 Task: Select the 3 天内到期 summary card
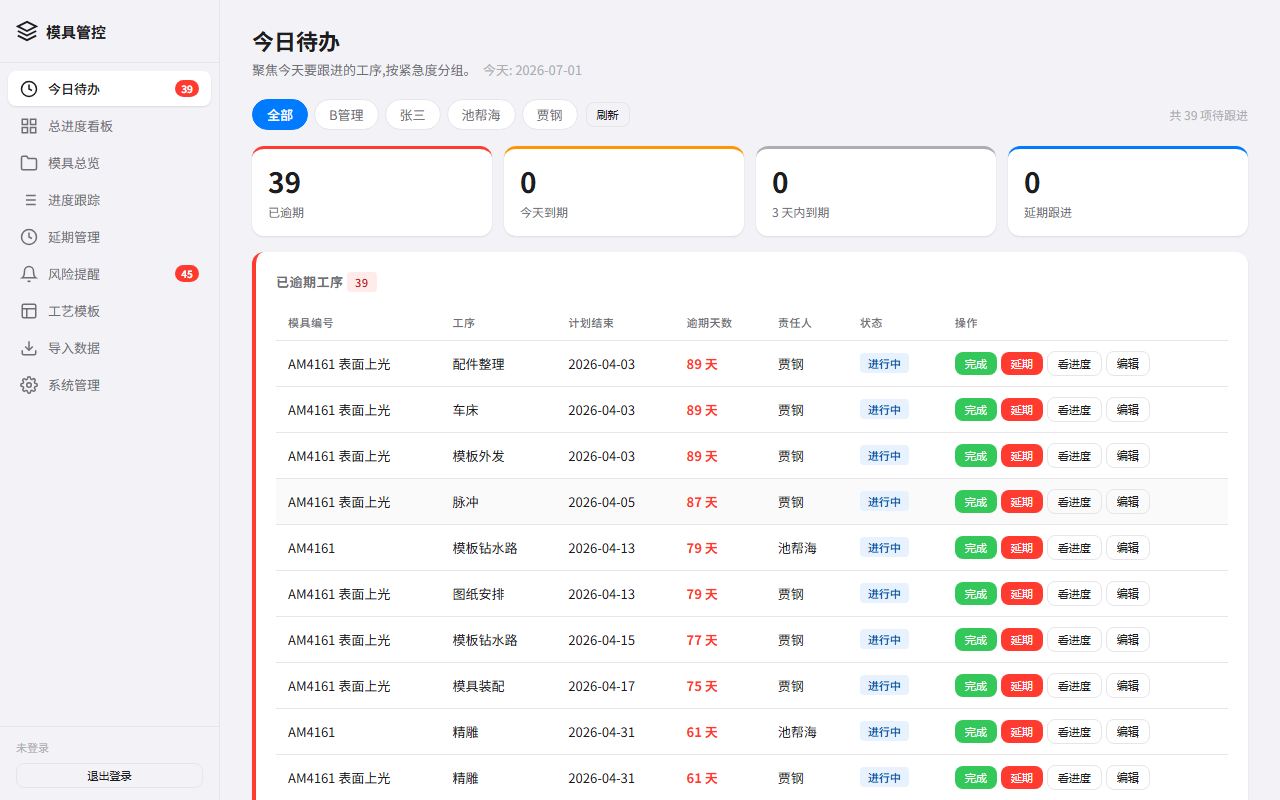tap(876, 191)
